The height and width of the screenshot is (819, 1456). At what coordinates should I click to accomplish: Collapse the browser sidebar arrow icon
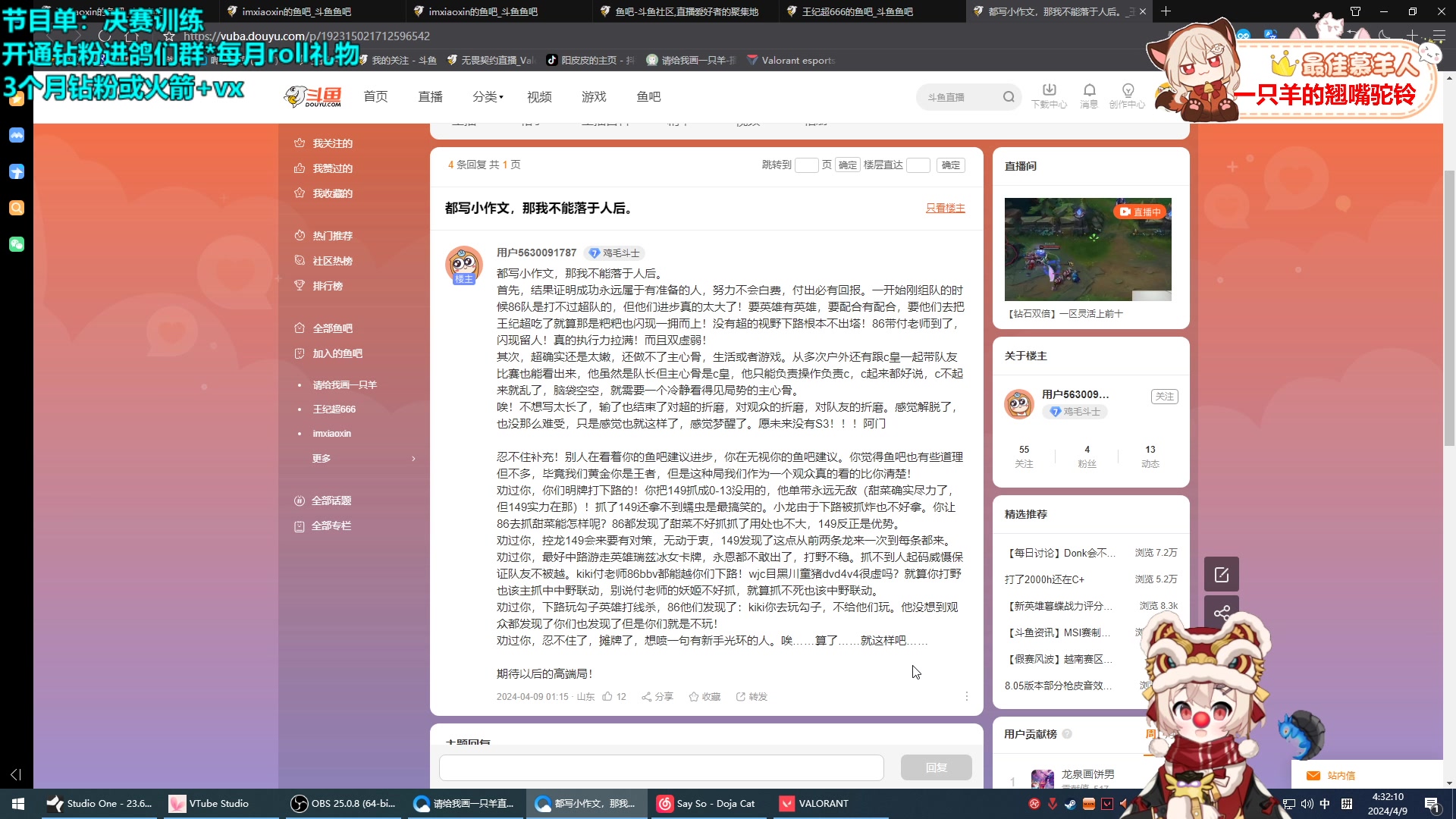[x=16, y=774]
